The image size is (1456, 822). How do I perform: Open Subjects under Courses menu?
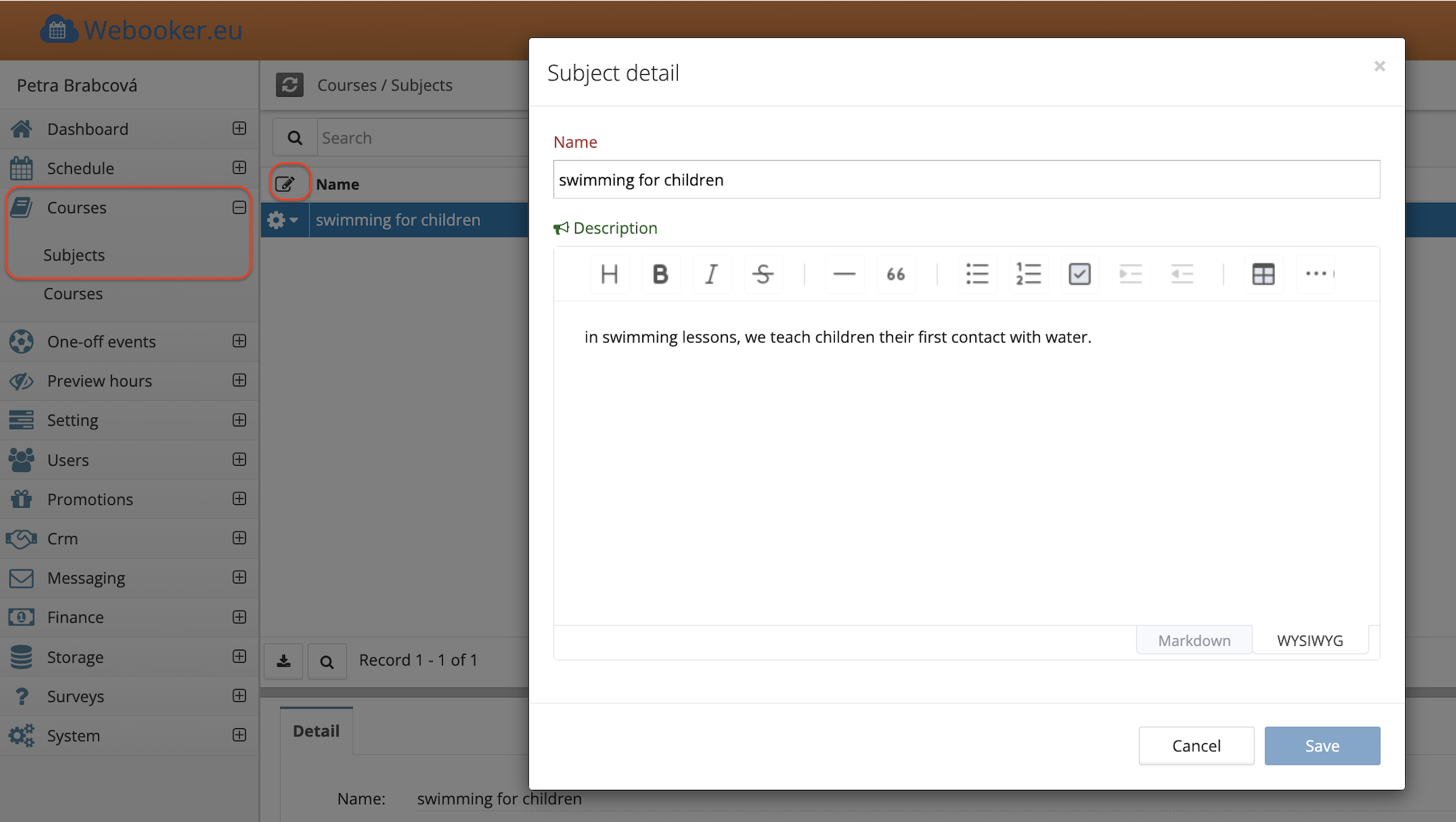coord(74,255)
